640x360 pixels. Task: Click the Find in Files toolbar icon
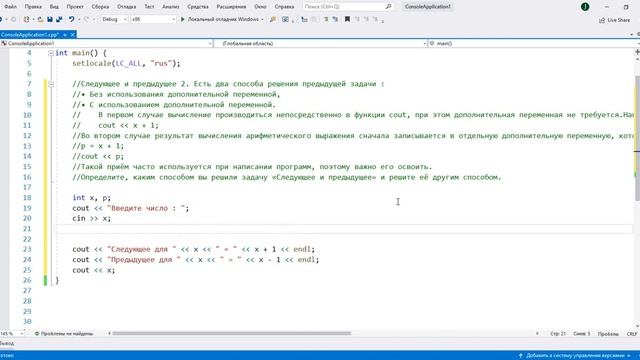click(273, 19)
